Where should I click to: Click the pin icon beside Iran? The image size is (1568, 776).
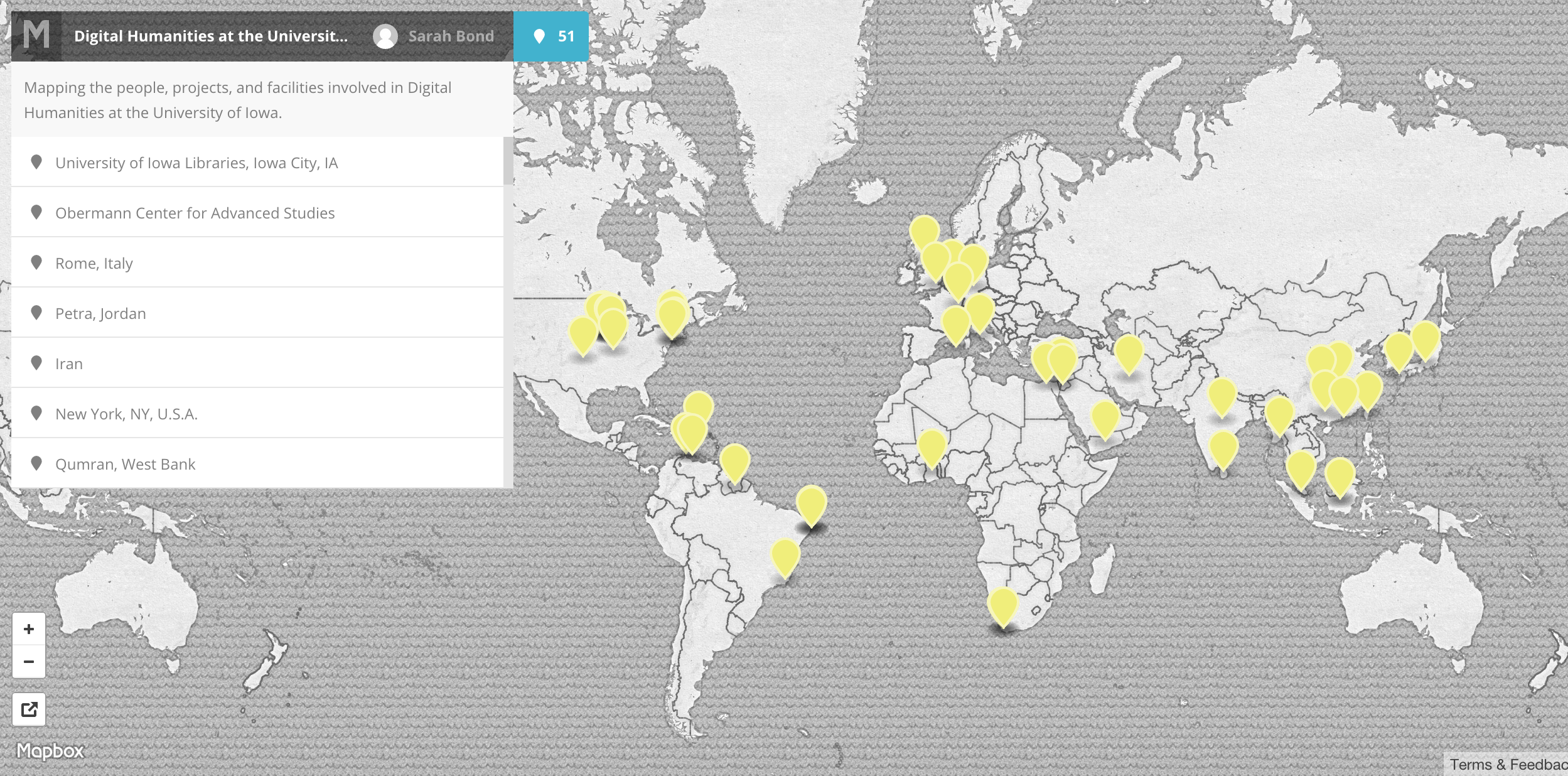tap(36, 363)
